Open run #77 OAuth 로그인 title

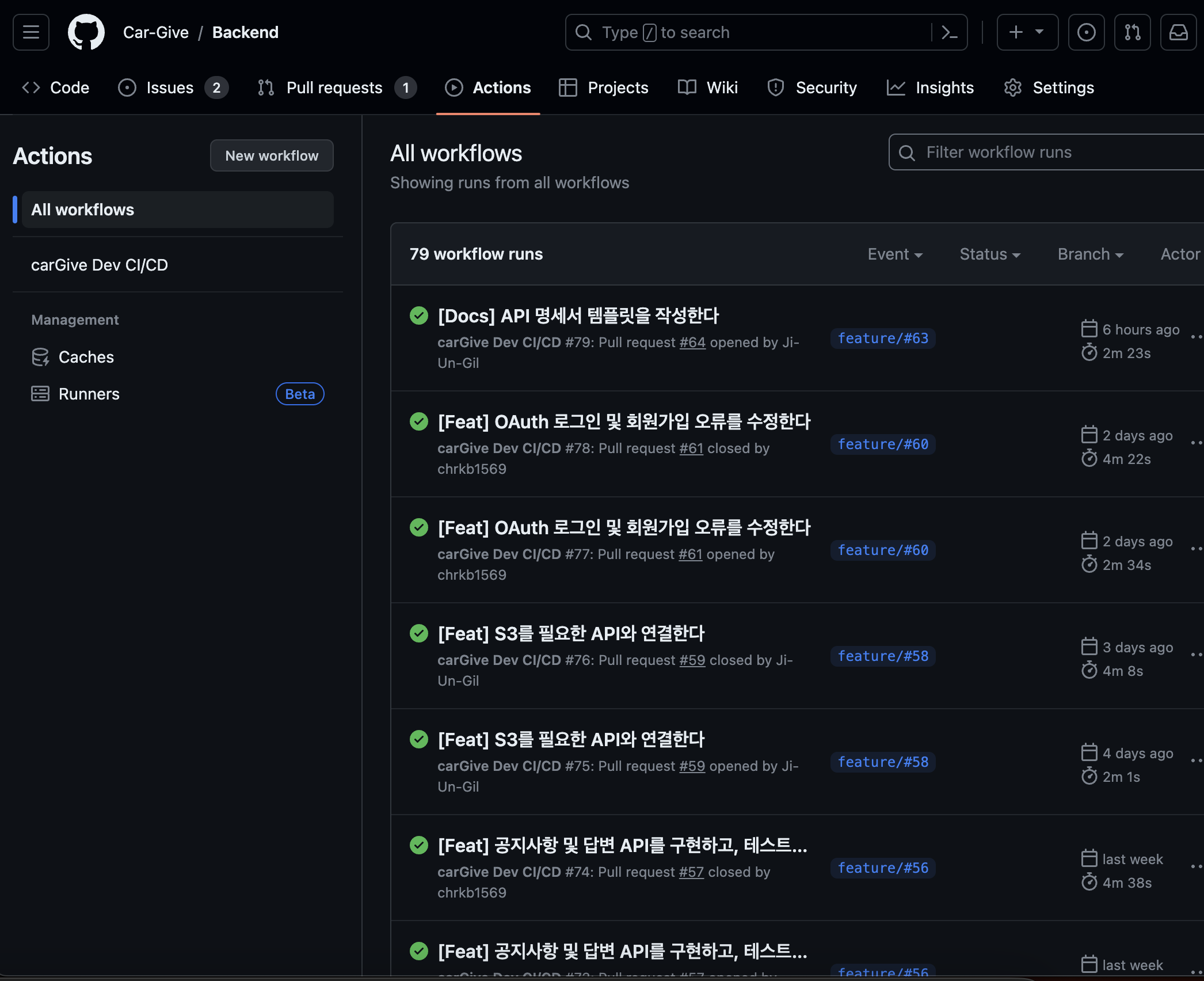pos(624,527)
